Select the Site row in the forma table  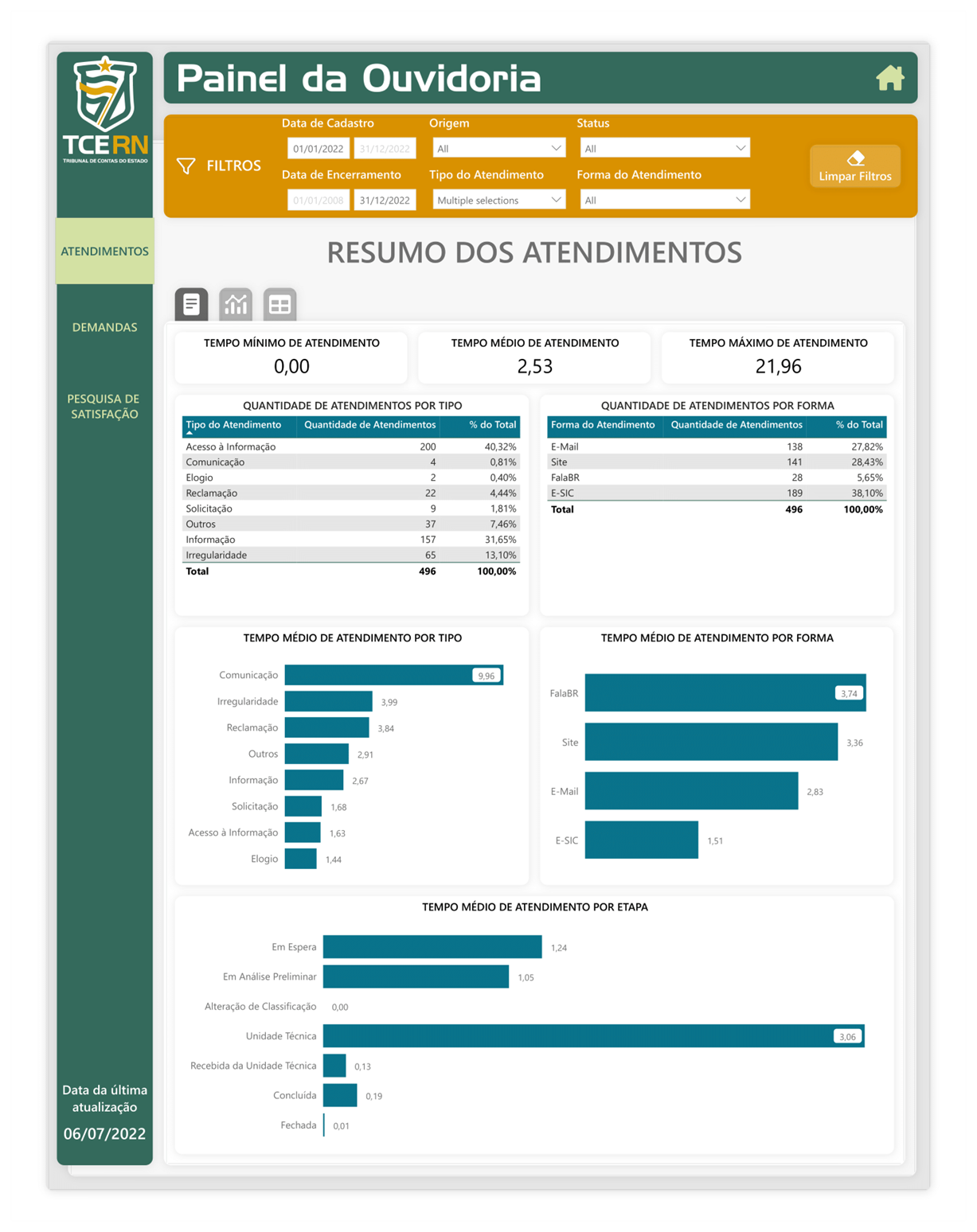[717, 462]
